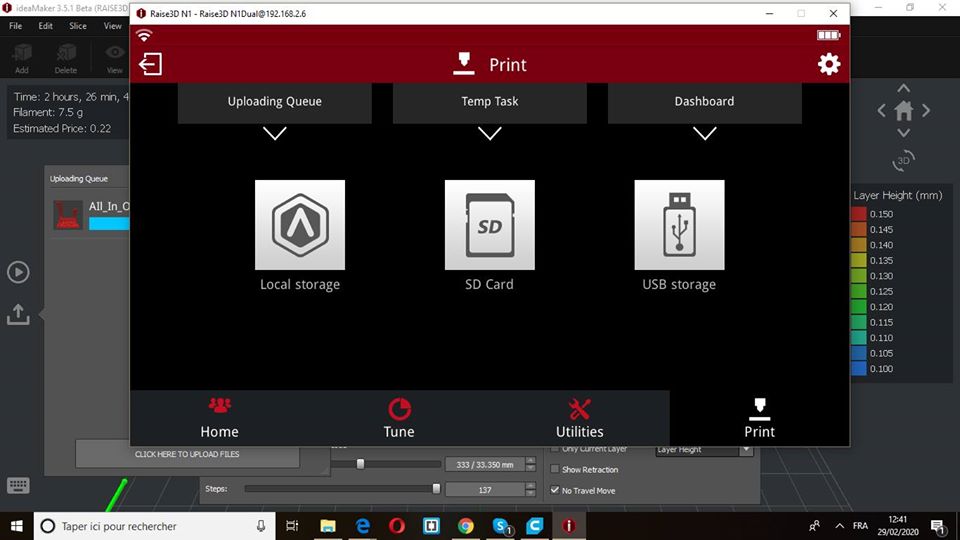Open Task View from the taskbar
Screen dimensions: 960x540
[x=292, y=526]
